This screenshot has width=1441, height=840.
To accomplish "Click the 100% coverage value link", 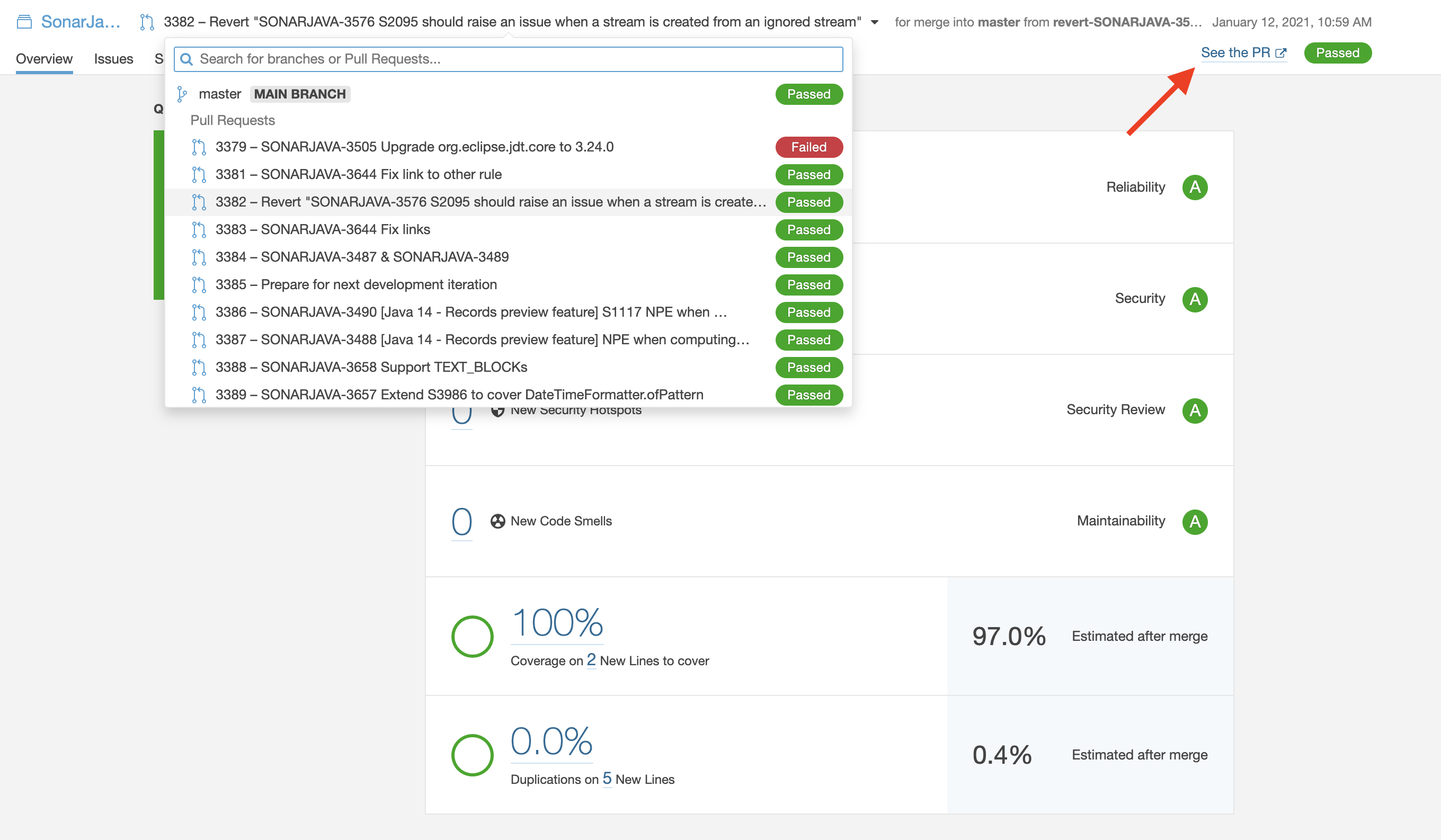I will coord(557,623).
